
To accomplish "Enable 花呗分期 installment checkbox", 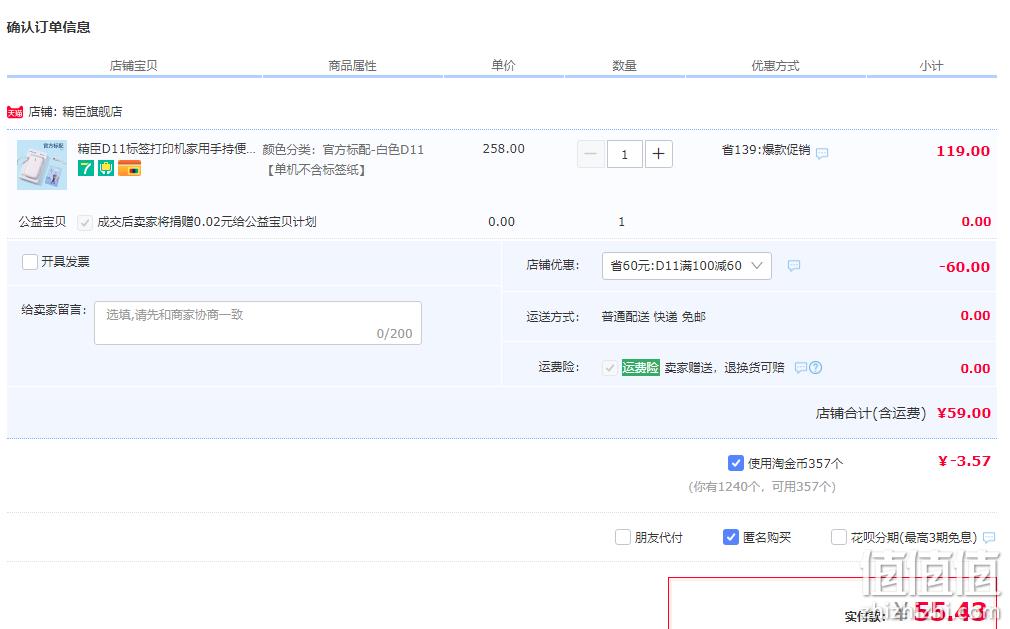I will (839, 537).
